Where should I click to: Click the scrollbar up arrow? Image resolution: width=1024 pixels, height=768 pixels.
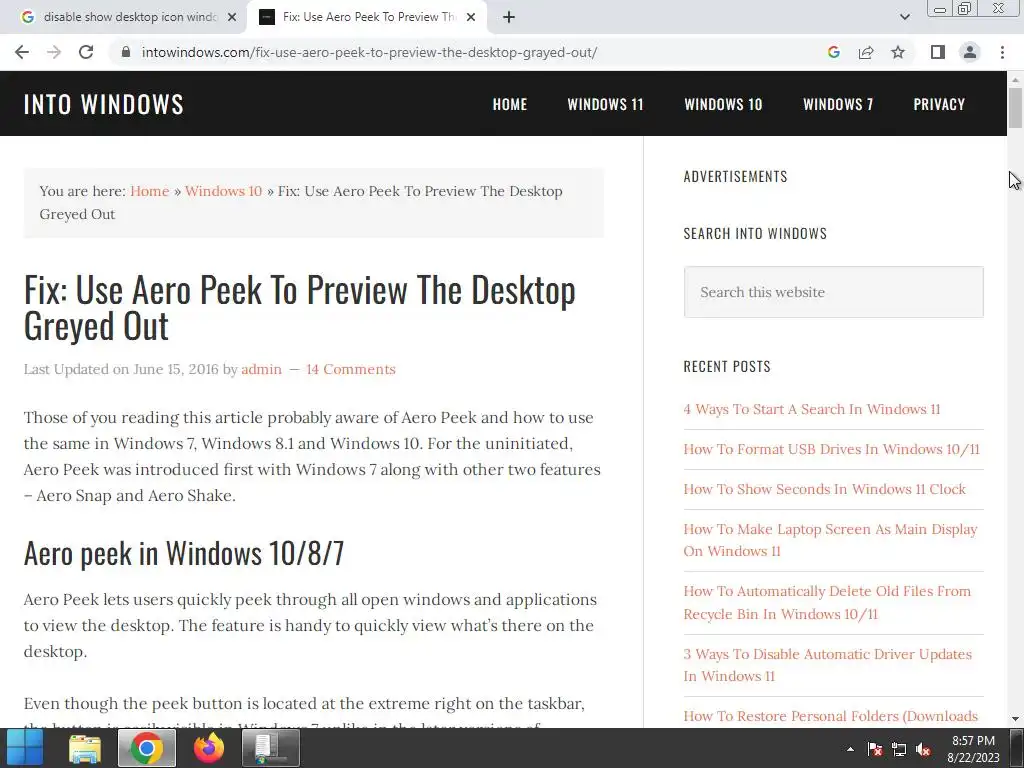click(1015, 79)
